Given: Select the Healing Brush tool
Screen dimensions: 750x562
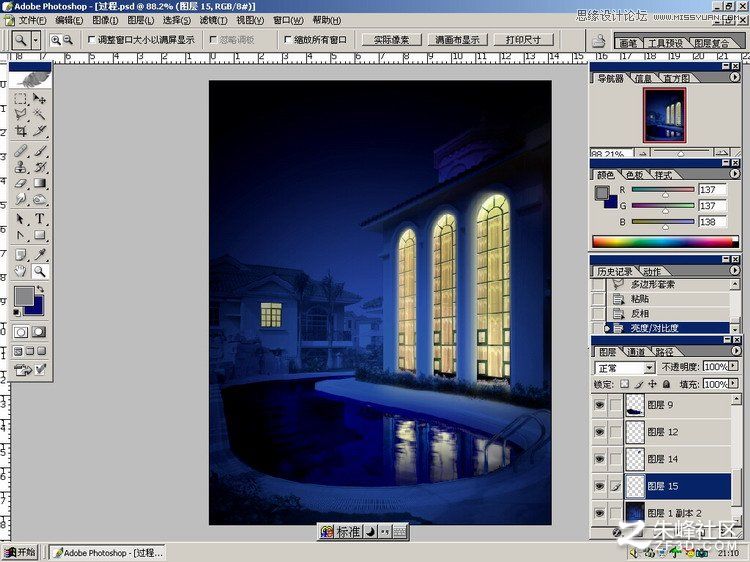Looking at the screenshot, I should pos(20,151).
